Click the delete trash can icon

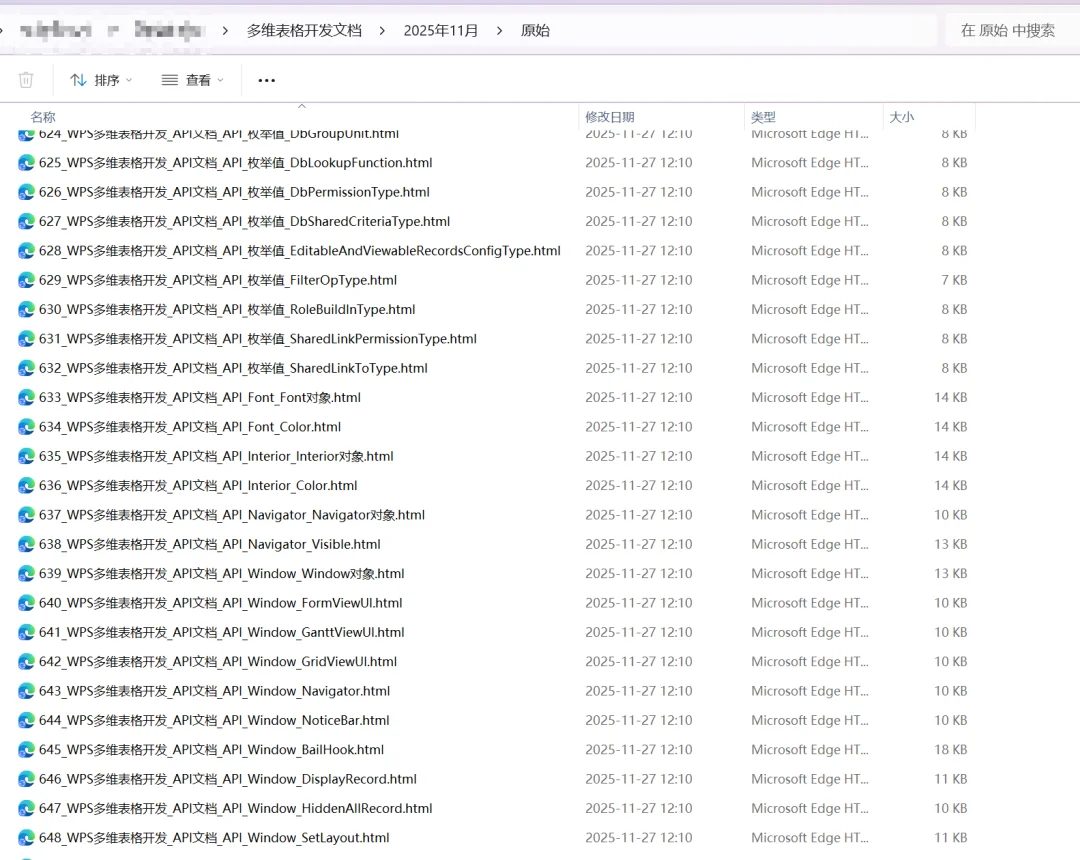[x=25, y=80]
